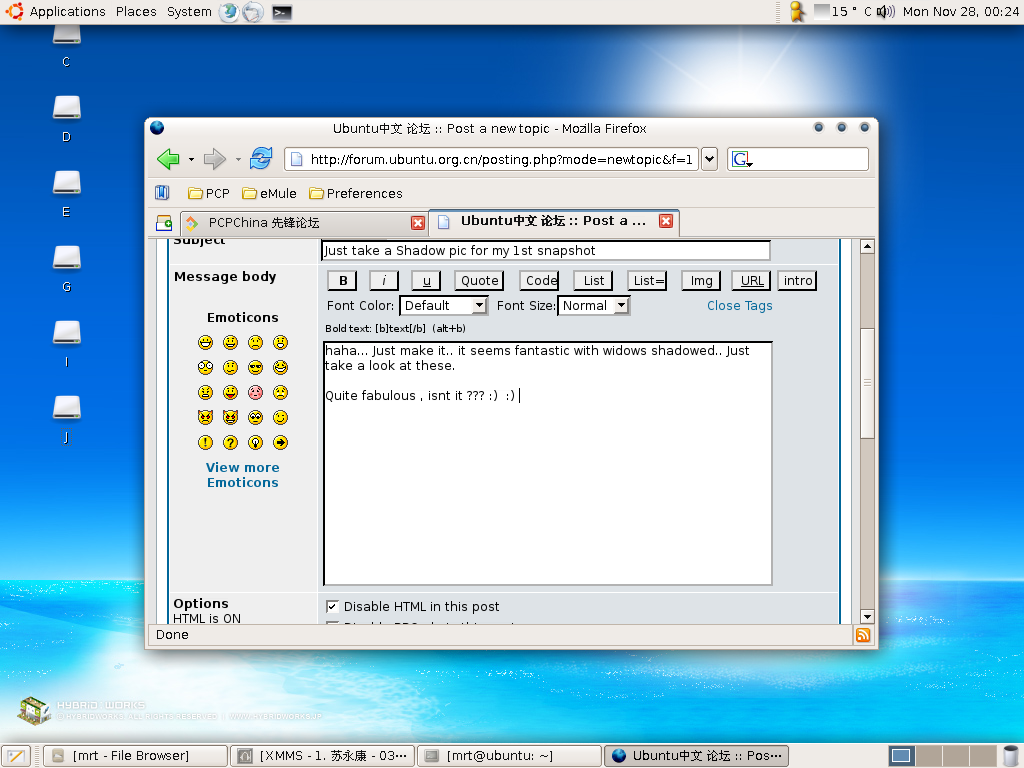
Task: Open the Font Size dropdown
Action: tap(594, 306)
